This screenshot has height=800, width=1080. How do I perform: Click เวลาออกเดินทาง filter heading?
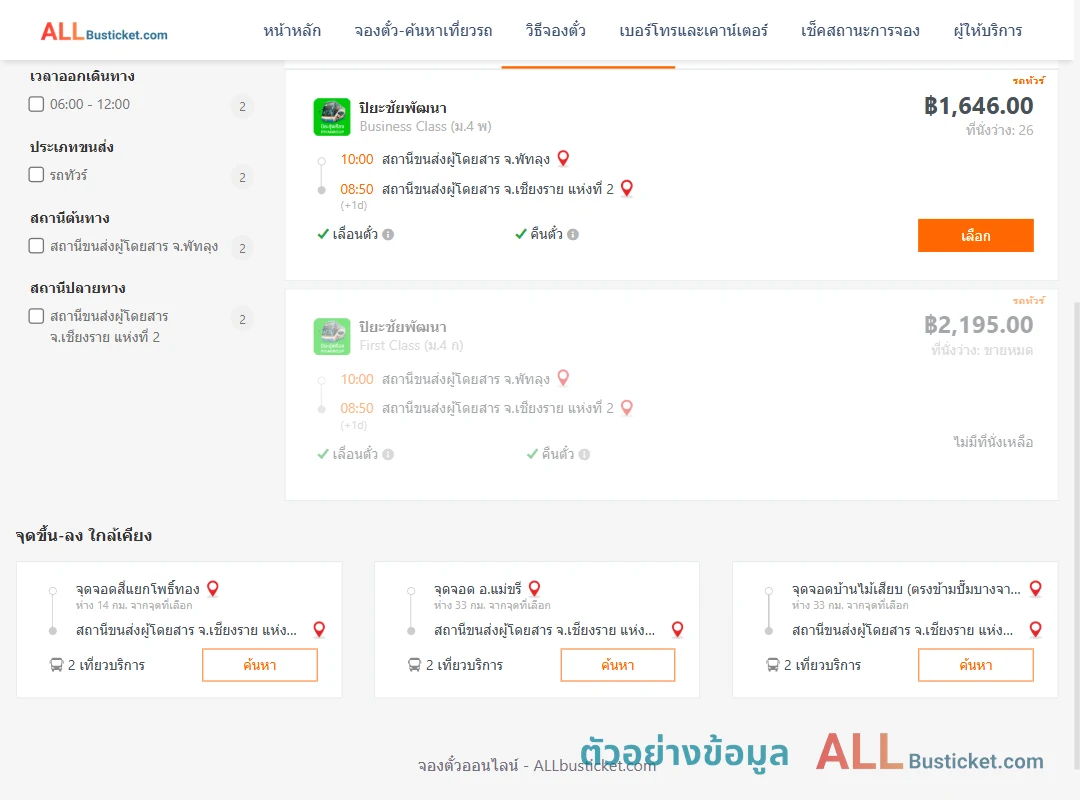[x=82, y=76]
